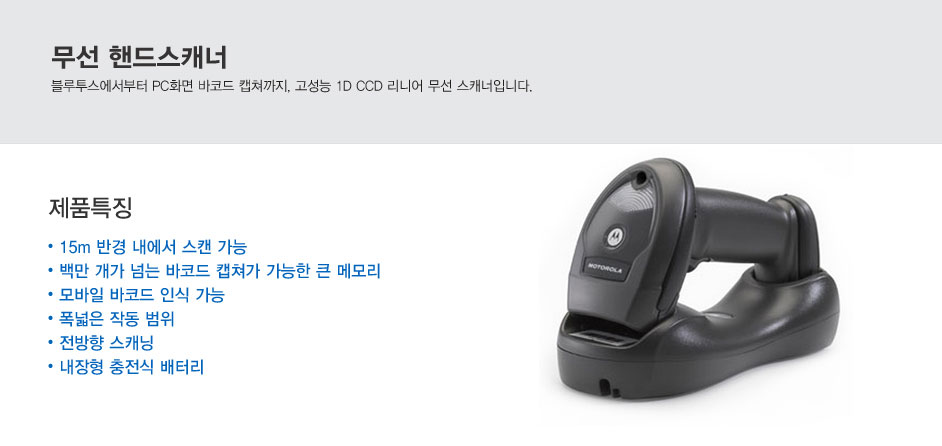Screen dimensions: 942x446
Task: Click the round Motorola M logo on the scanner
Action: coord(614,236)
